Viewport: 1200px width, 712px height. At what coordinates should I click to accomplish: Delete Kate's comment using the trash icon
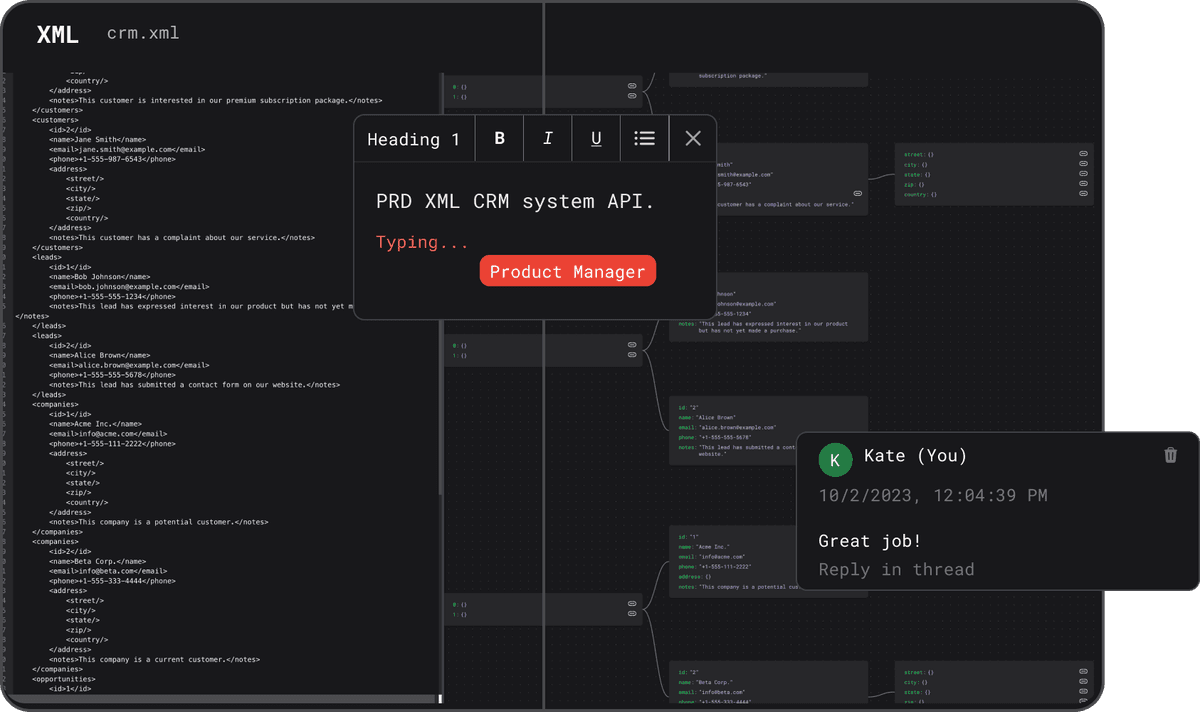pos(1170,454)
